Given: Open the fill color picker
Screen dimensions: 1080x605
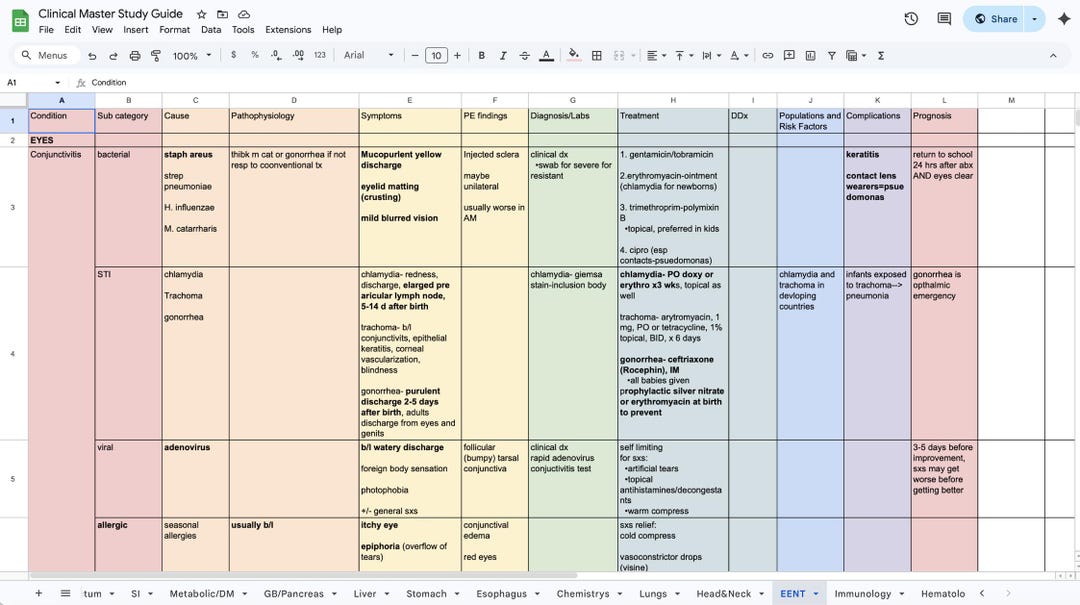Looking at the screenshot, I should (574, 56).
